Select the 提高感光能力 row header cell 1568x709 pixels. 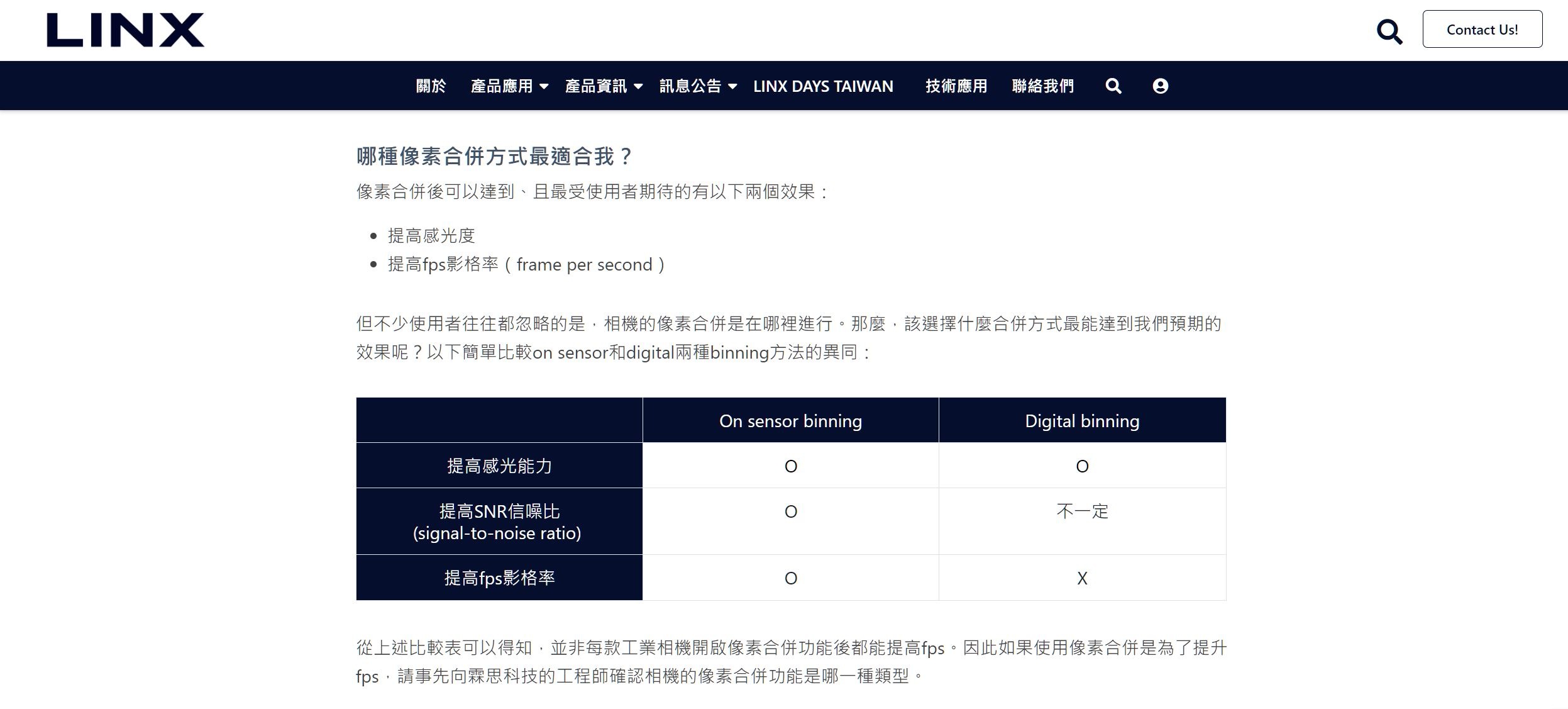[499, 466]
